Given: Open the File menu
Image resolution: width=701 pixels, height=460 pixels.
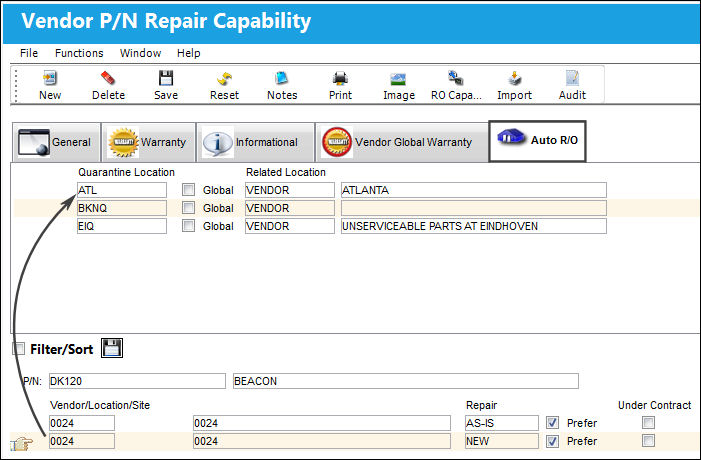Looking at the screenshot, I should [x=29, y=53].
